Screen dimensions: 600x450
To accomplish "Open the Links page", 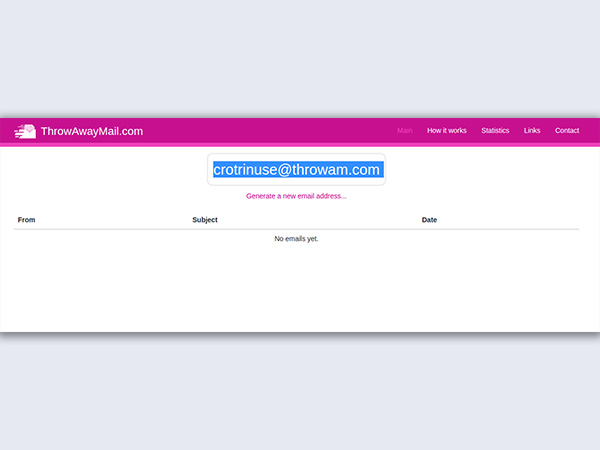I will (x=532, y=131).
